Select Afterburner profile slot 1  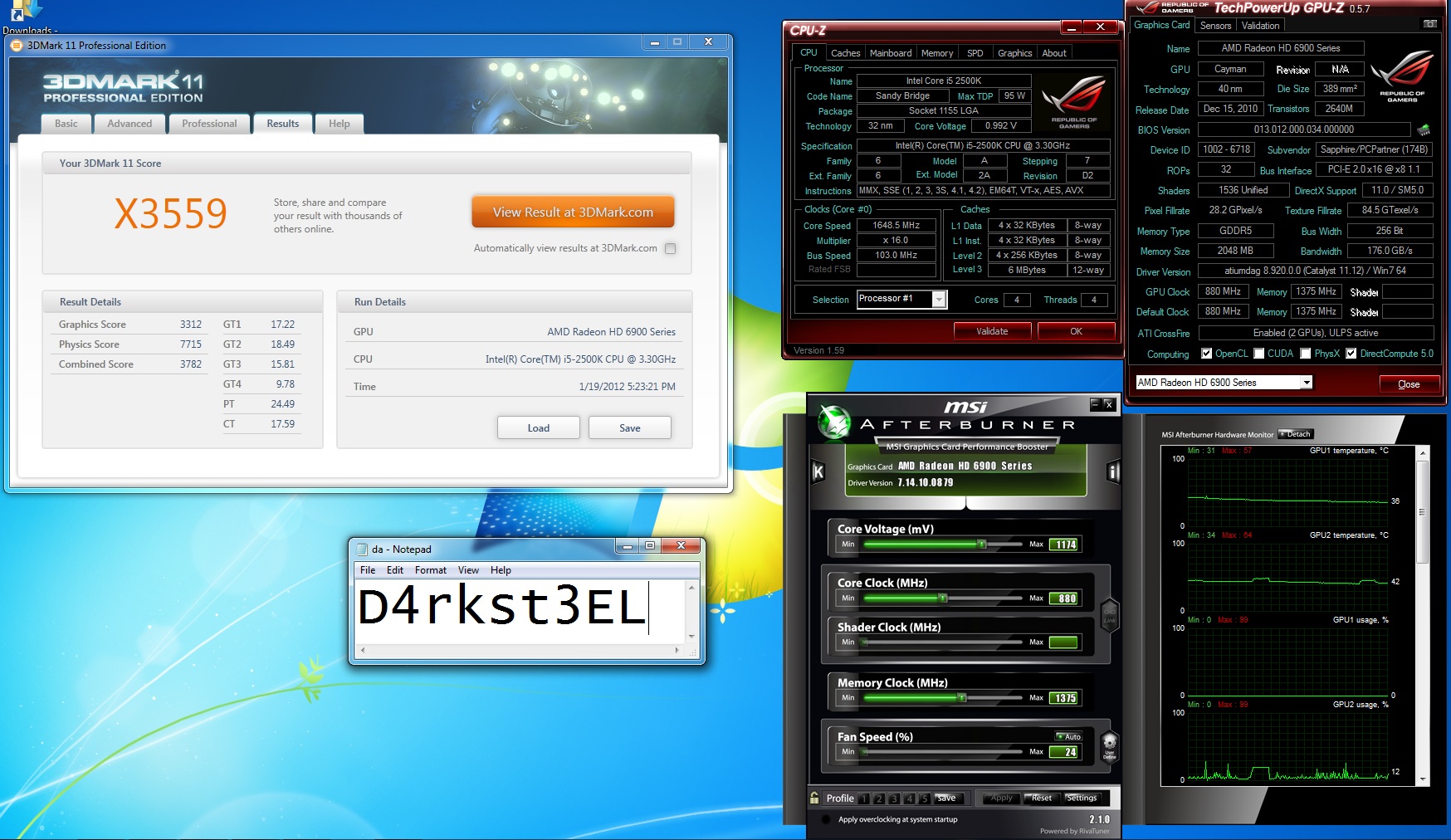tap(864, 798)
